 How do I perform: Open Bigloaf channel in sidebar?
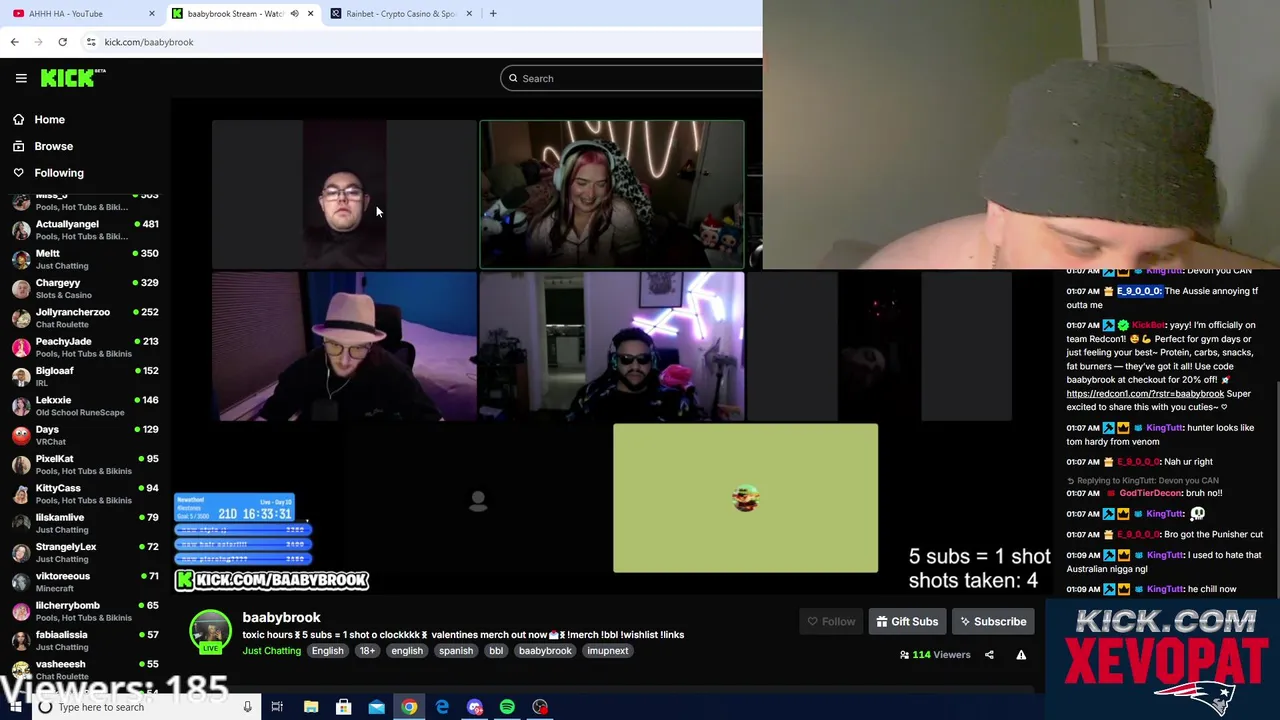[85, 376]
